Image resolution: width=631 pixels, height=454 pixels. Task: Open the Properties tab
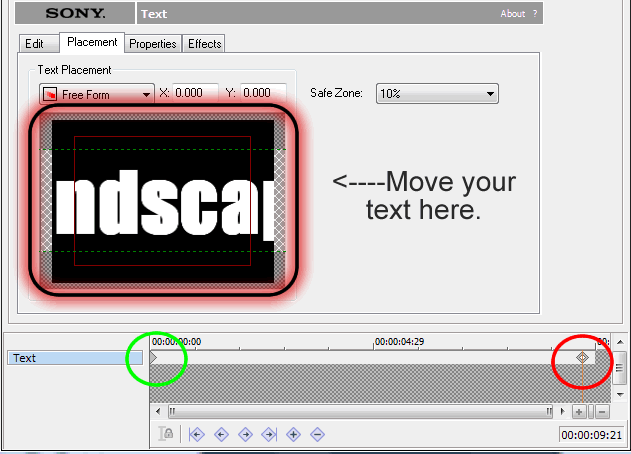(x=152, y=44)
